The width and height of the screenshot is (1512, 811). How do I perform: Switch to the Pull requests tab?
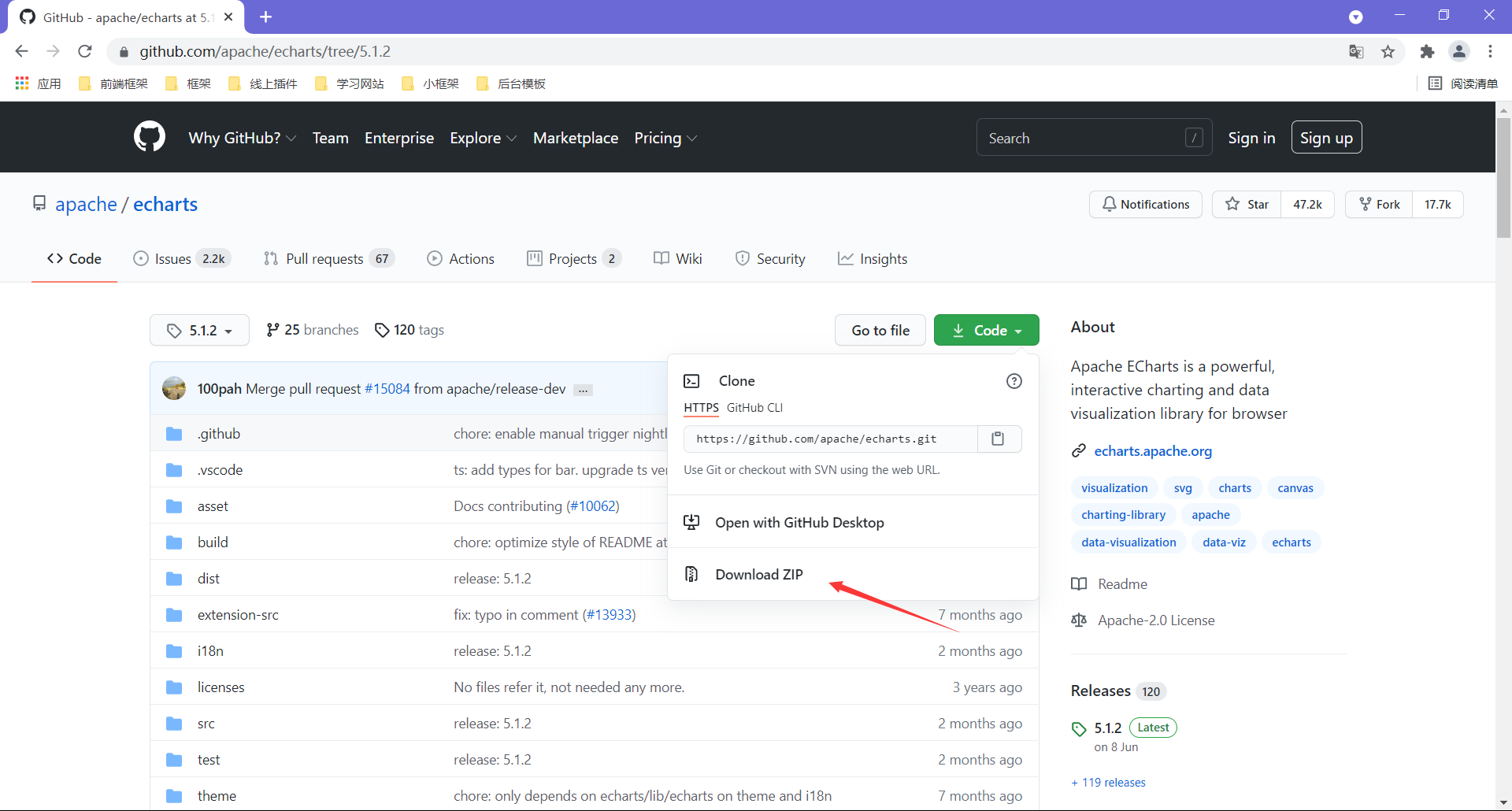pyautogui.click(x=328, y=259)
